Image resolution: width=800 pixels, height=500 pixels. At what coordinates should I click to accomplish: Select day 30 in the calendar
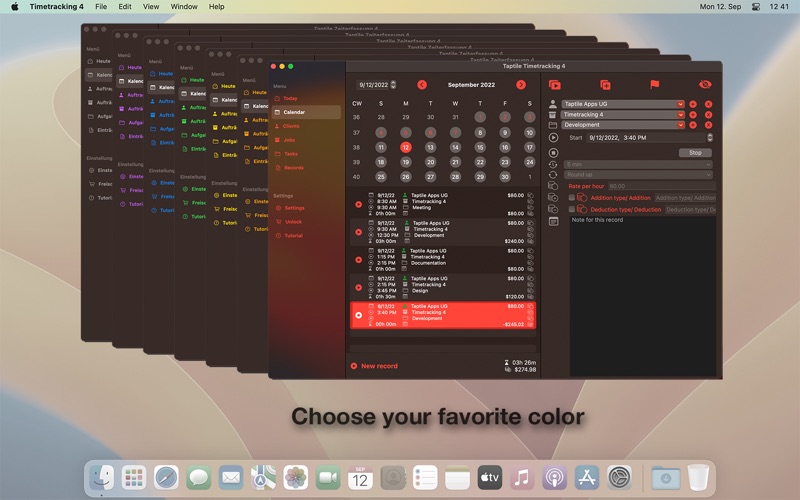505,177
